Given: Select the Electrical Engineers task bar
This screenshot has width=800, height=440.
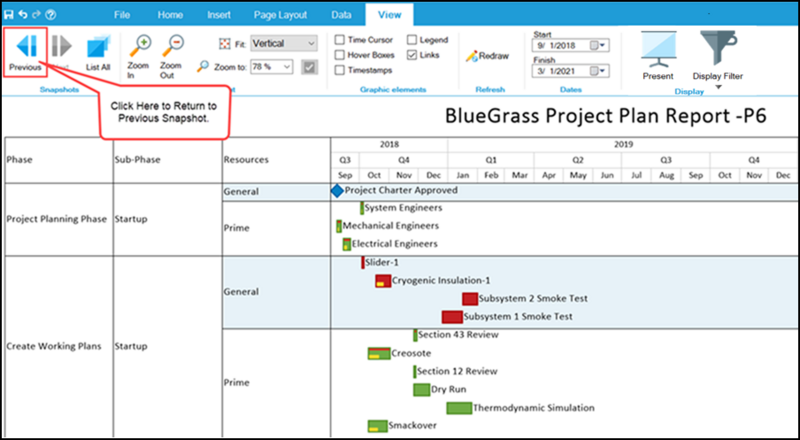Looking at the screenshot, I should point(347,244).
